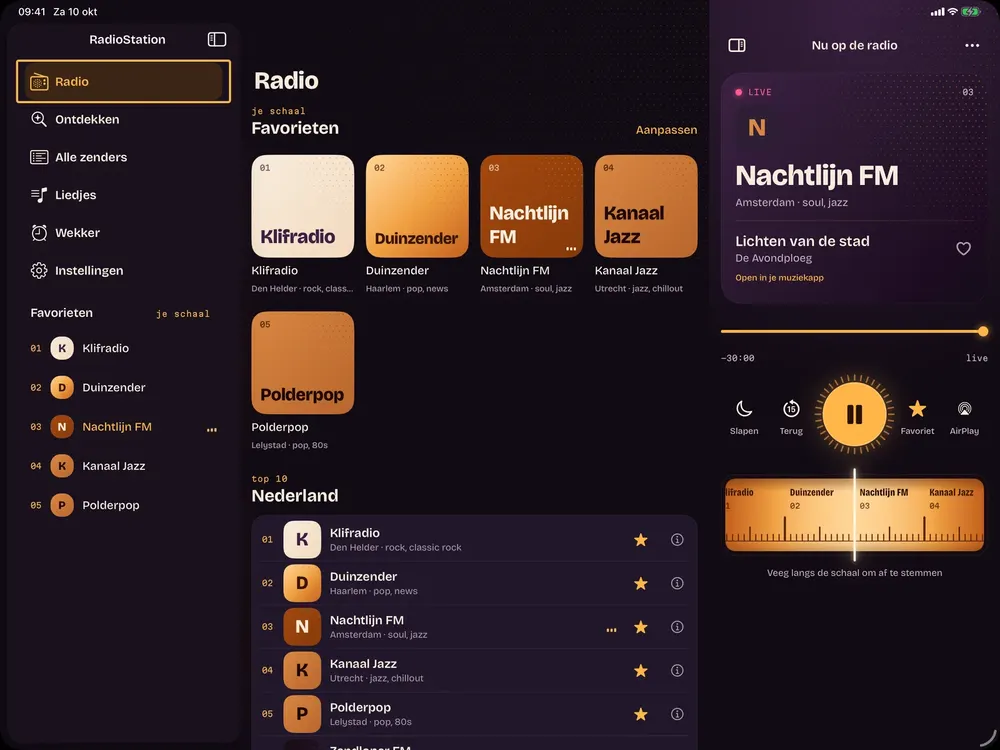Open Alle zenders in the sidebar
This screenshot has height=750, width=1000.
[123, 157]
